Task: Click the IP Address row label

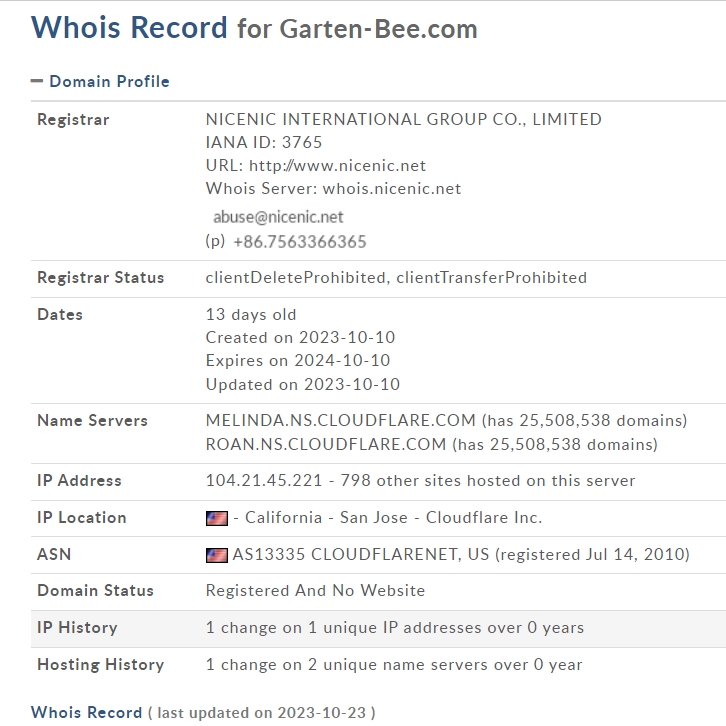Action: tap(79, 481)
